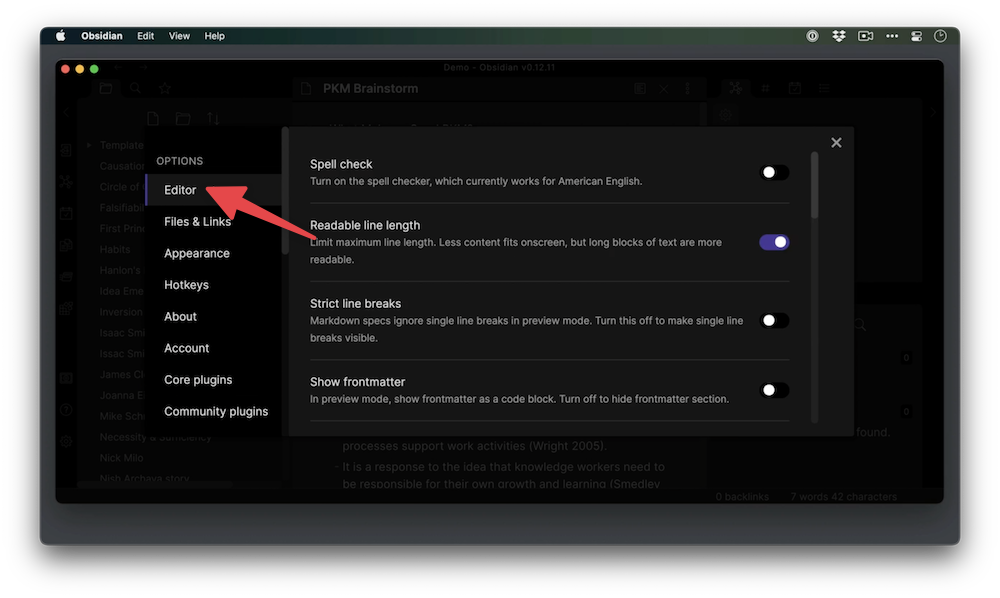1000x598 pixels.
Task: Open Community plugins settings
Action: (214, 412)
